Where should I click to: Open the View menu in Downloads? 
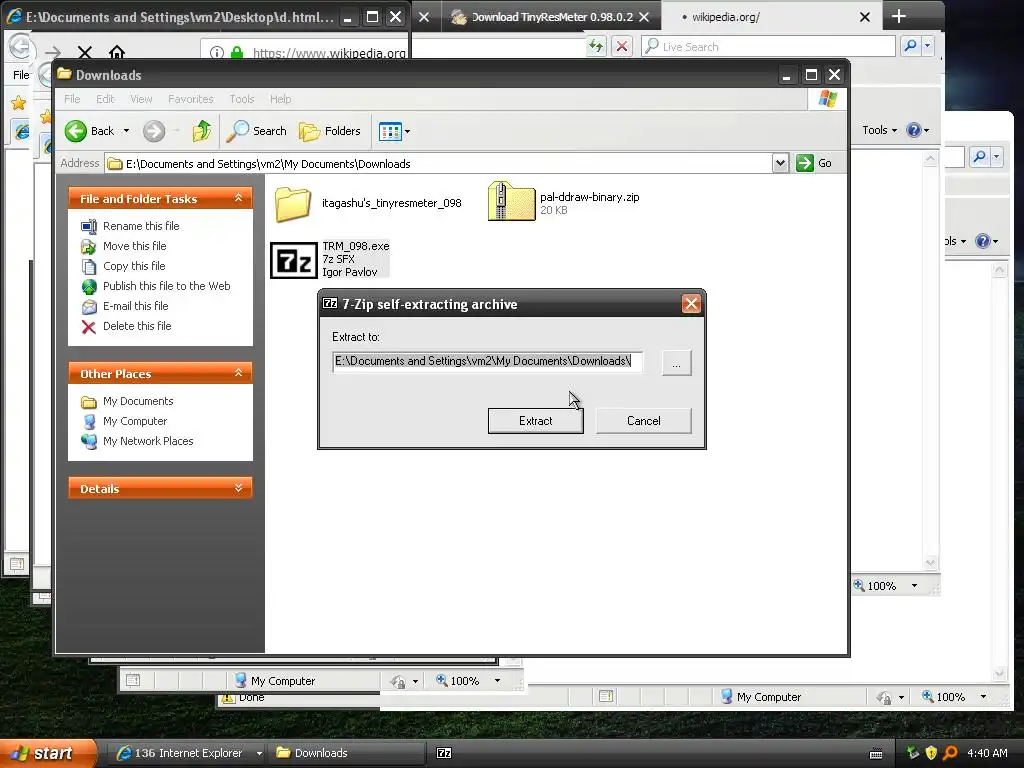click(x=141, y=99)
